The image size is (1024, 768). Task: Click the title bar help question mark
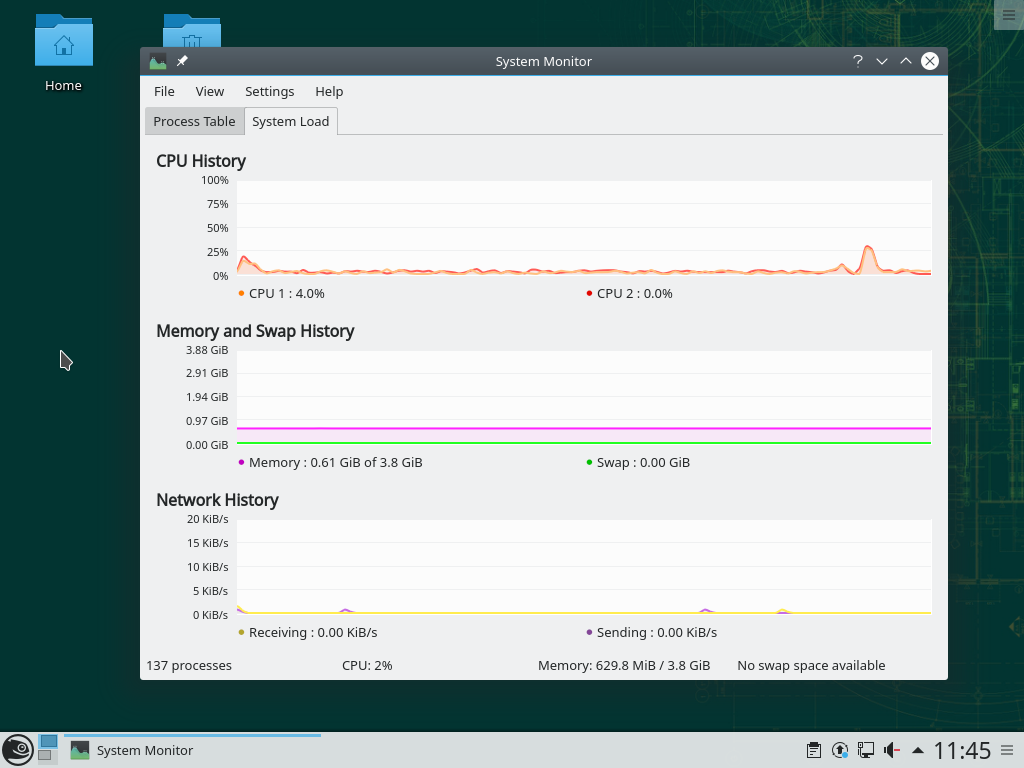(857, 61)
